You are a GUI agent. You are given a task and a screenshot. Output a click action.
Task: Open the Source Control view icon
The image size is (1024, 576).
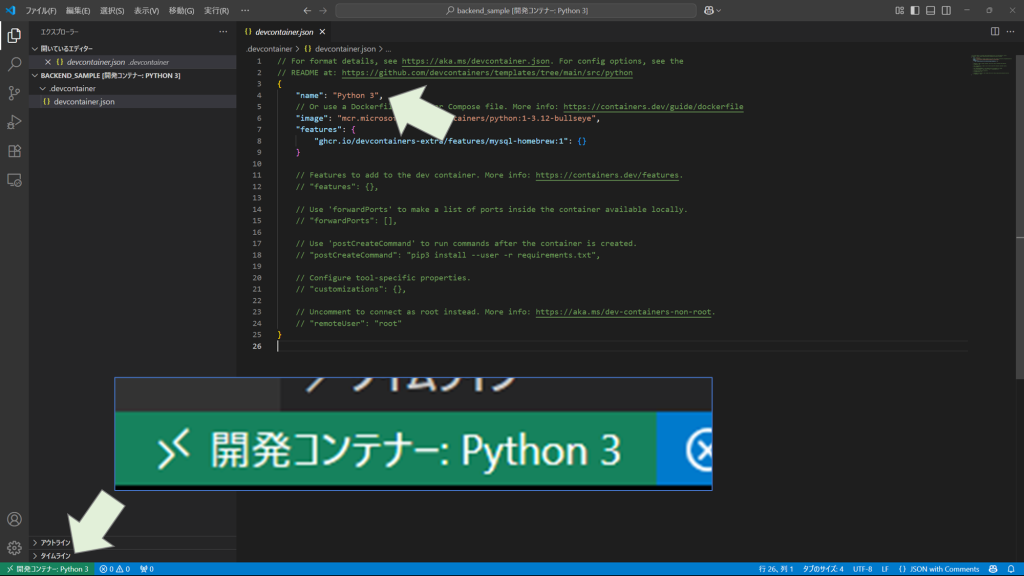pyautogui.click(x=14, y=93)
